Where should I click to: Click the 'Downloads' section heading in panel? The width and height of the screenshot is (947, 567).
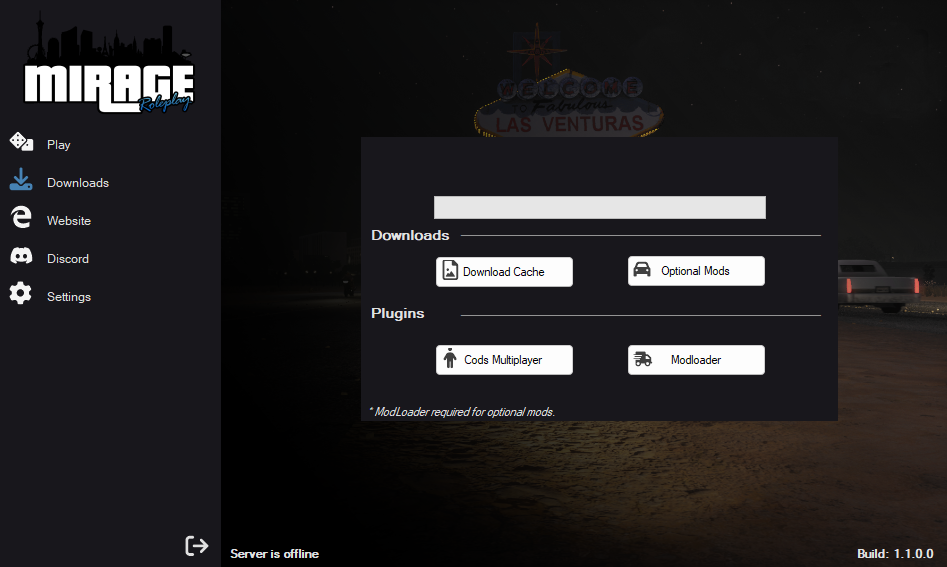coord(410,235)
